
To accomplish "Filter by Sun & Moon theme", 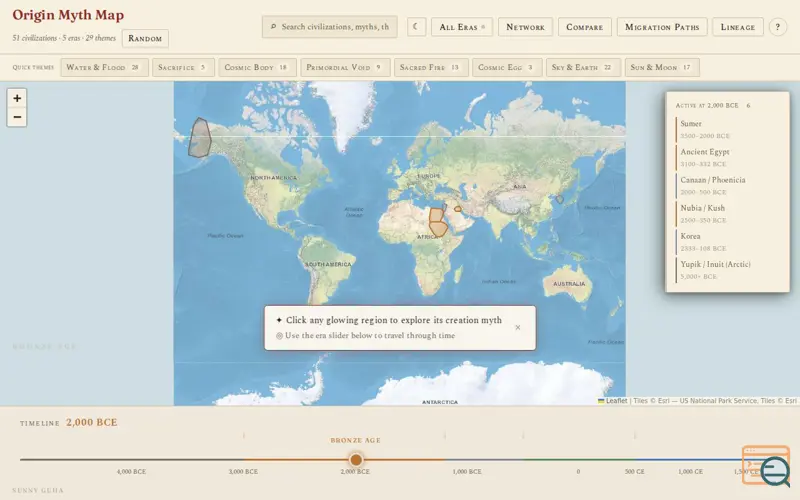I will tap(662, 67).
